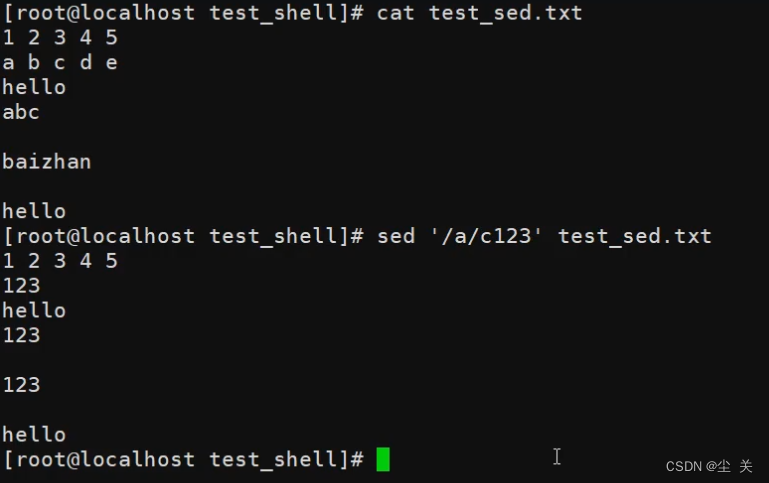Click the "a b c d e" output line
This screenshot has height=483, width=769.
[60, 63]
